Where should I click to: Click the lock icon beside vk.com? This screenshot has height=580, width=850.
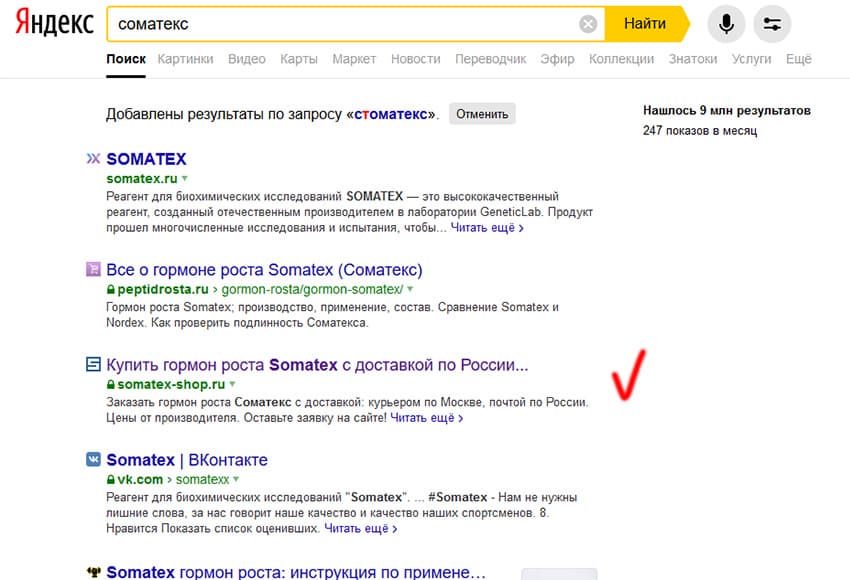(x=111, y=480)
